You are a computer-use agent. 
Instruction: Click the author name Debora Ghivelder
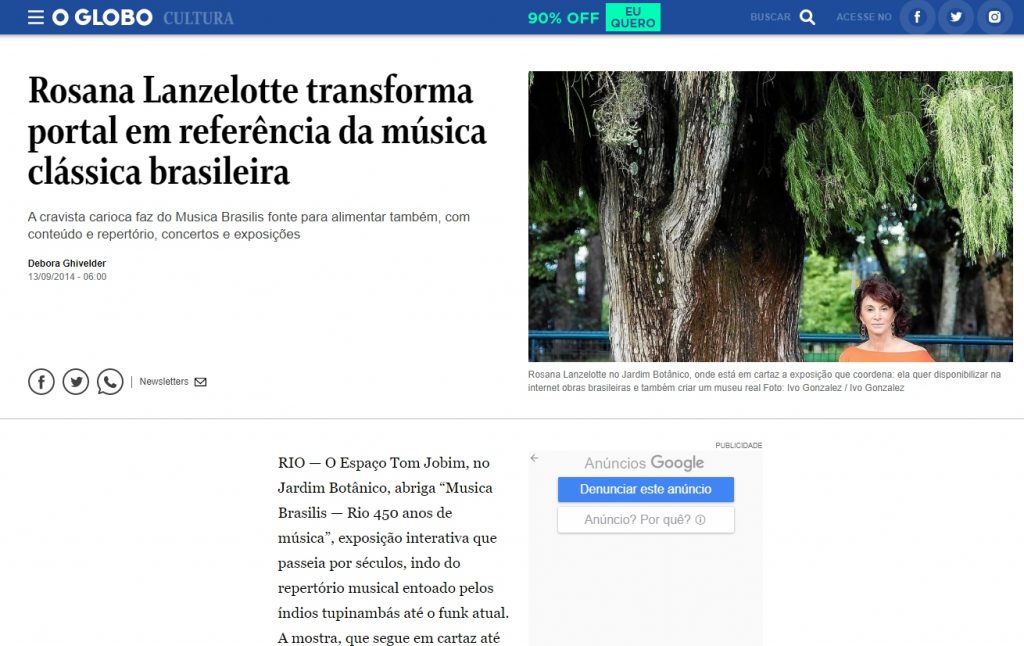click(67, 263)
